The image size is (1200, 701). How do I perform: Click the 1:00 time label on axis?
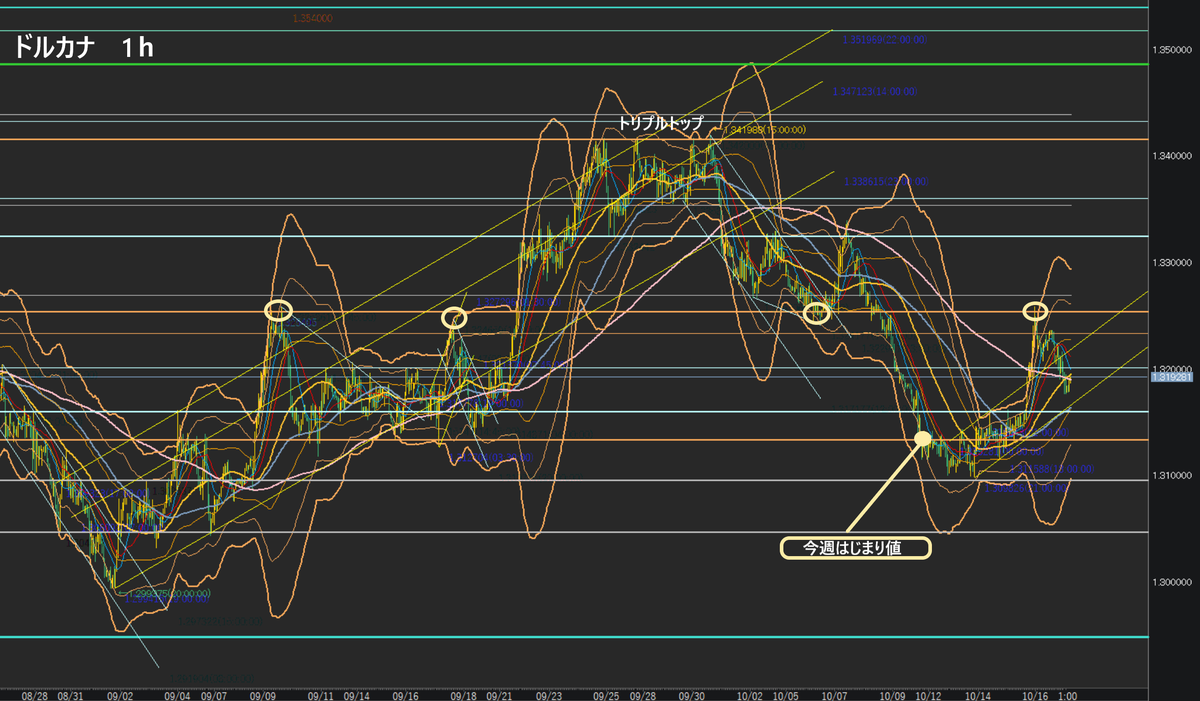tap(1067, 694)
